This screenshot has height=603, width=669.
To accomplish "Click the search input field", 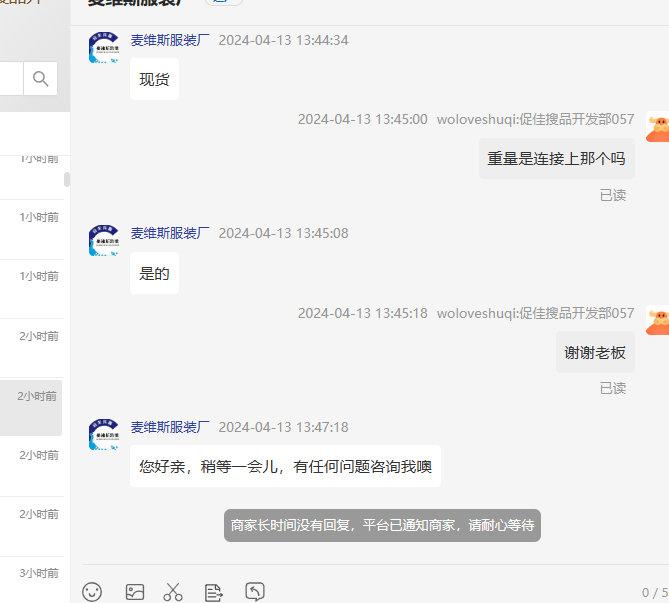I will pos(12,79).
